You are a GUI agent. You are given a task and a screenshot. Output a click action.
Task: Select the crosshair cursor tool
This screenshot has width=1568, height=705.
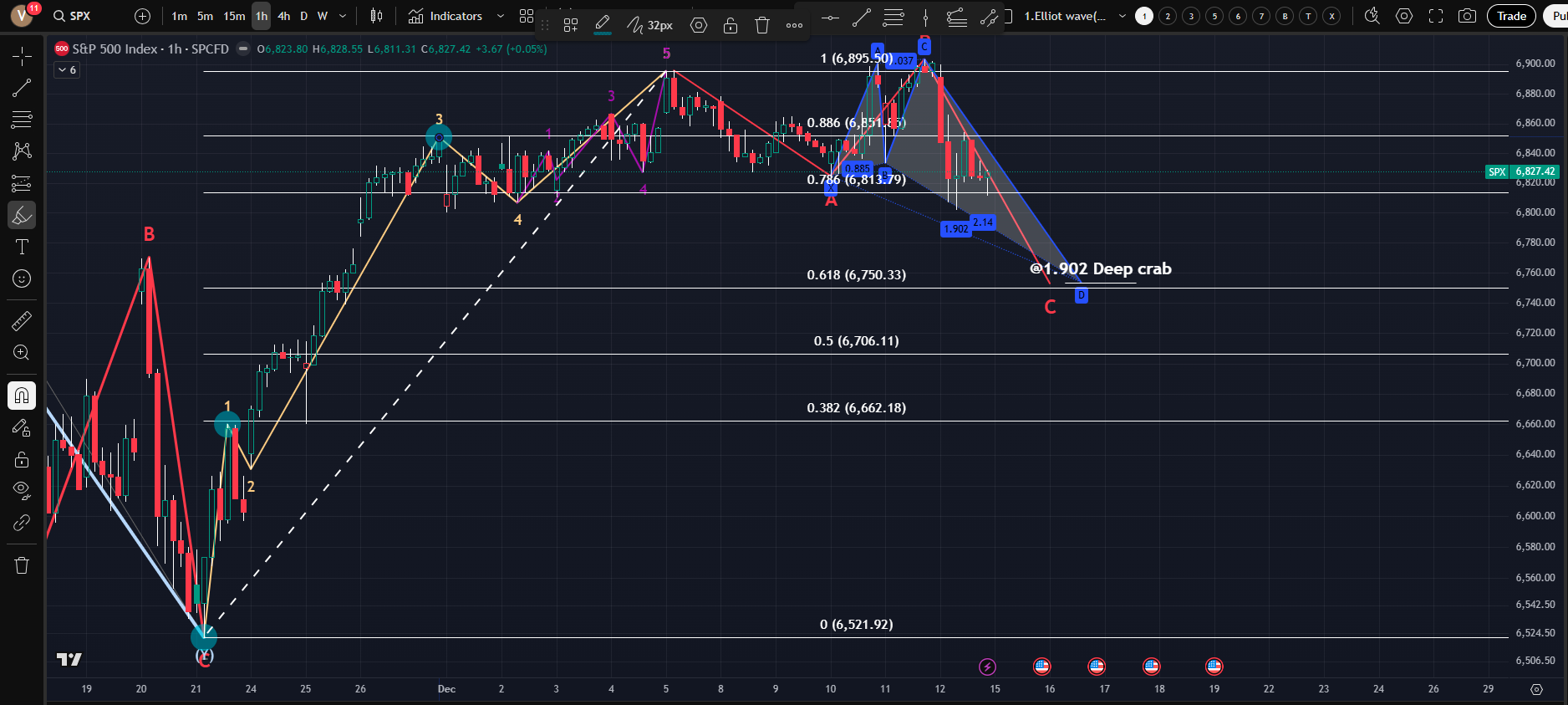22,56
